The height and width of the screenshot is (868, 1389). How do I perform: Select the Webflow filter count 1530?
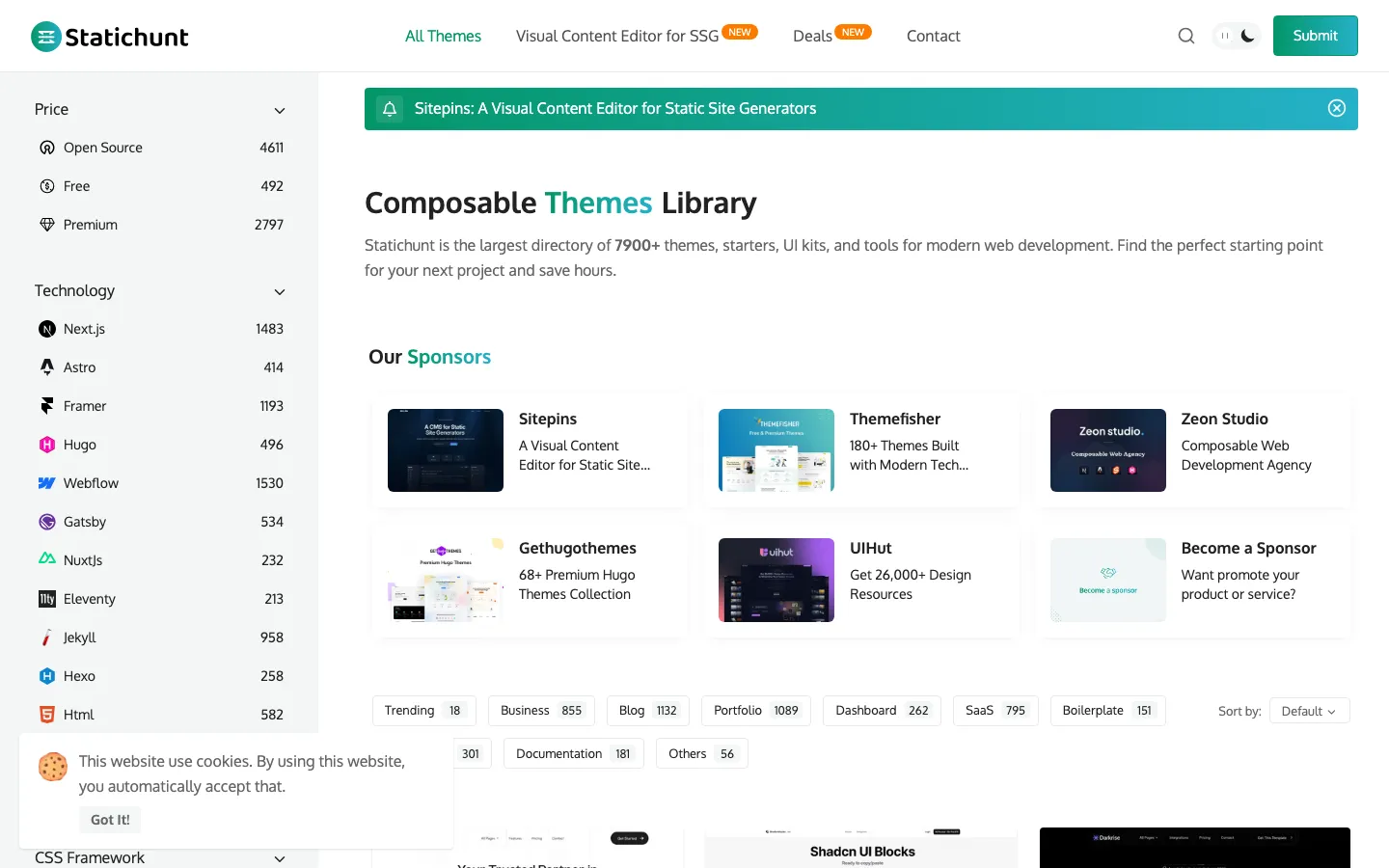[x=269, y=483]
